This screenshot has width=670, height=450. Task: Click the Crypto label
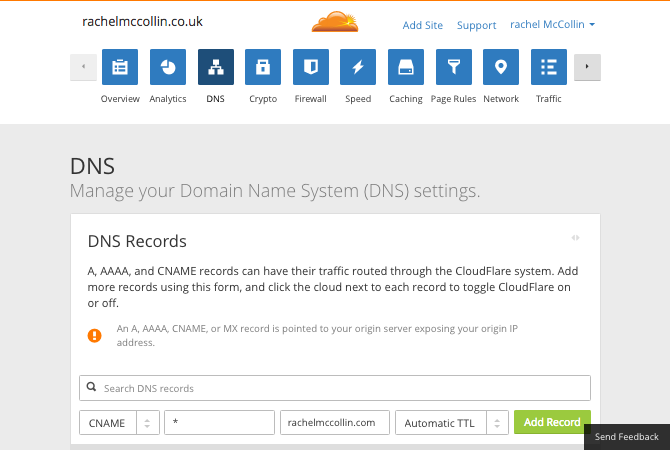coord(263,99)
